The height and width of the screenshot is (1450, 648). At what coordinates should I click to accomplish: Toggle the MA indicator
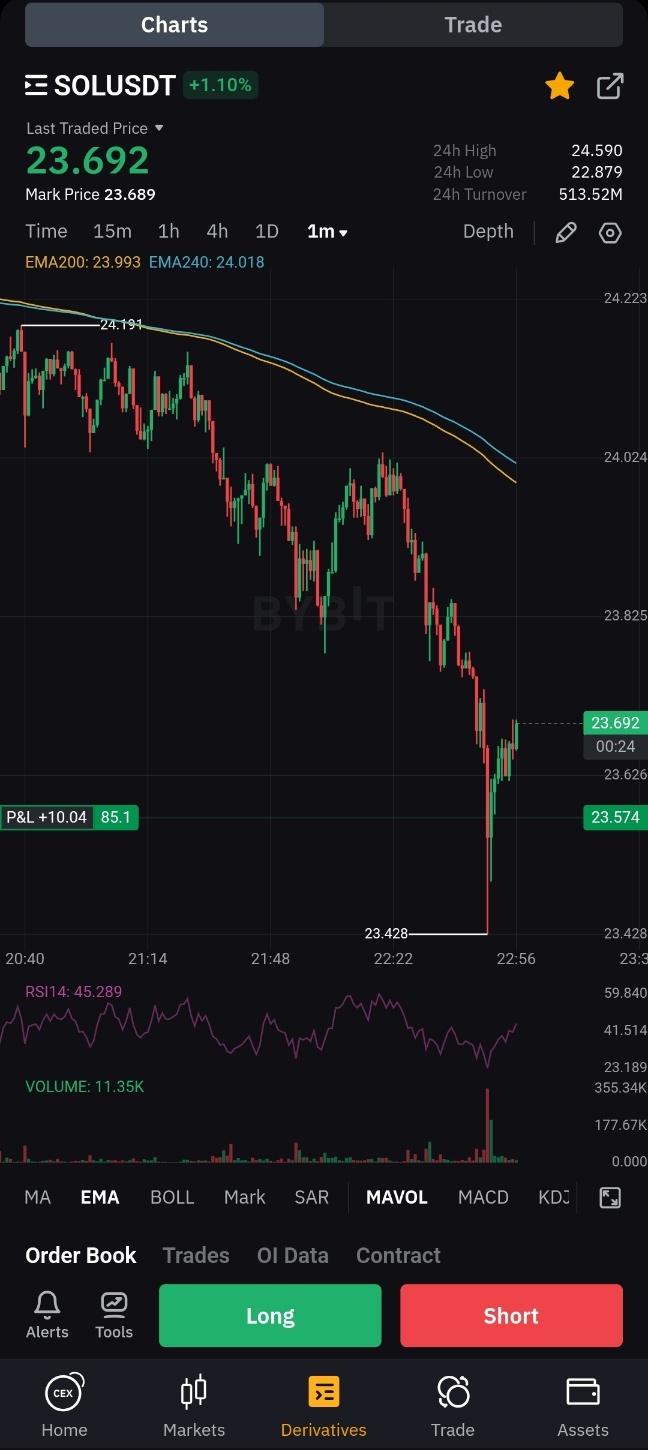[37, 1197]
